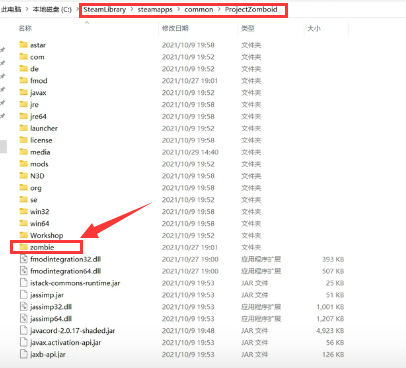Select the fmod folder icon

(23, 80)
